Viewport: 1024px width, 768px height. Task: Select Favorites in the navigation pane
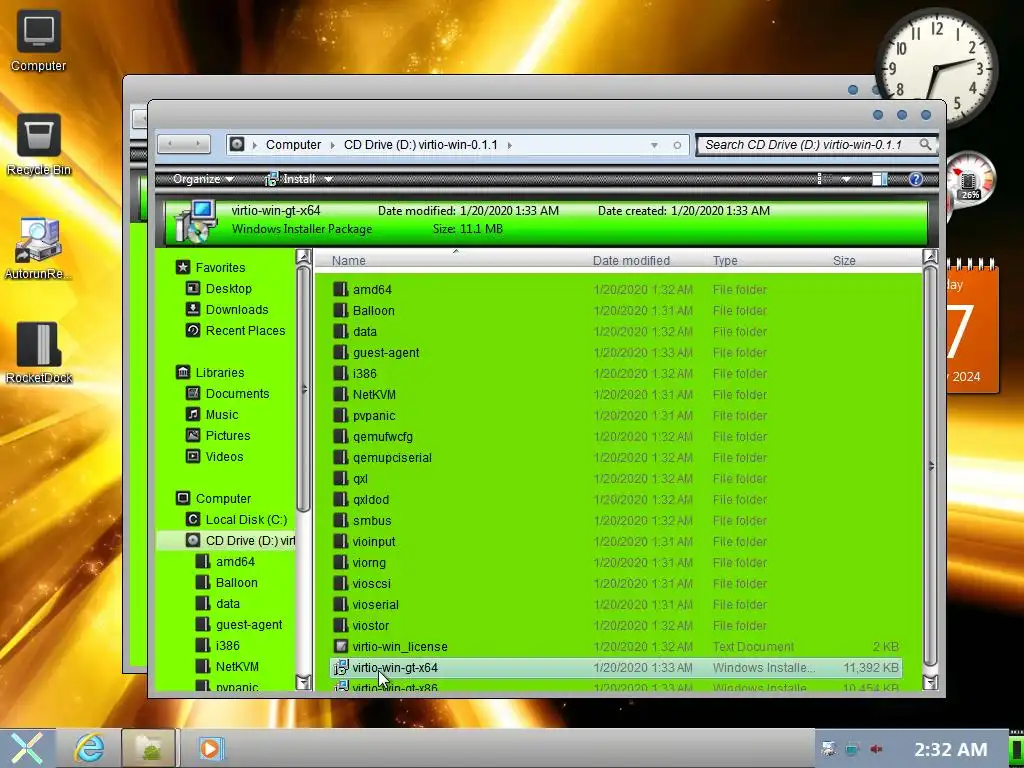[210, 267]
